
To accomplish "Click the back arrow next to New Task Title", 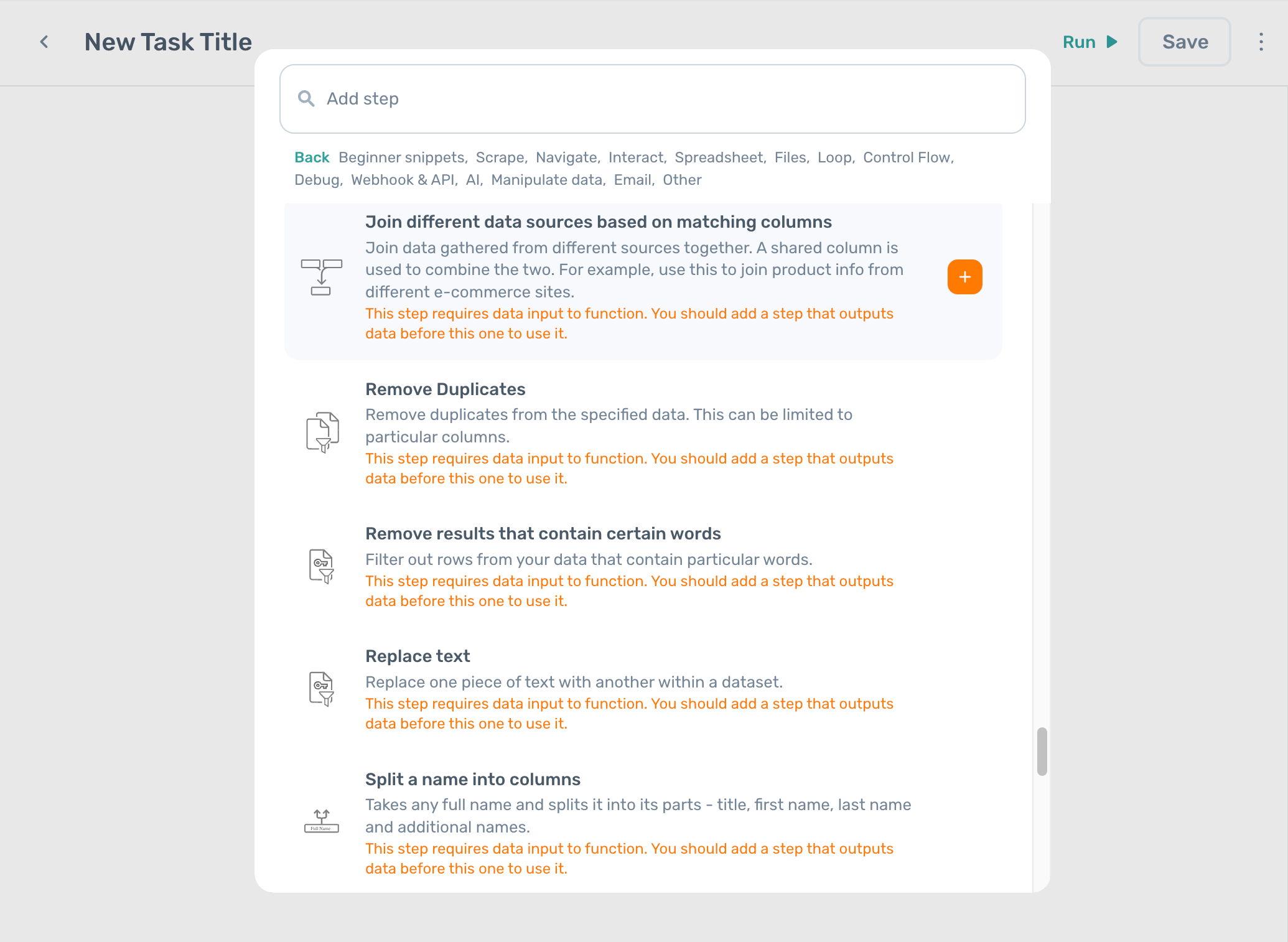I will [44, 42].
